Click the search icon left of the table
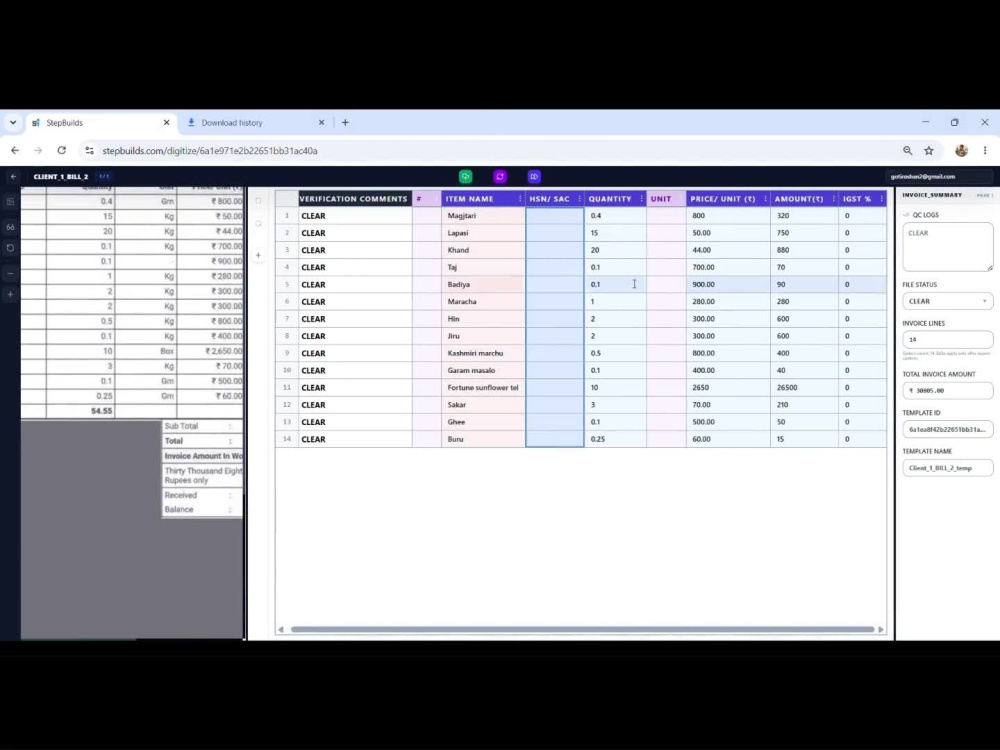Screen dimensions: 1000x750 258,224
